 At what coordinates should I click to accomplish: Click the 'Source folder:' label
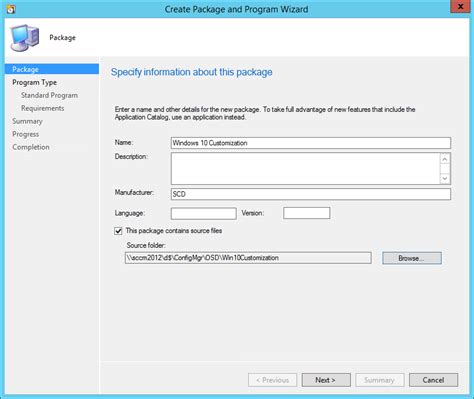[146, 245]
